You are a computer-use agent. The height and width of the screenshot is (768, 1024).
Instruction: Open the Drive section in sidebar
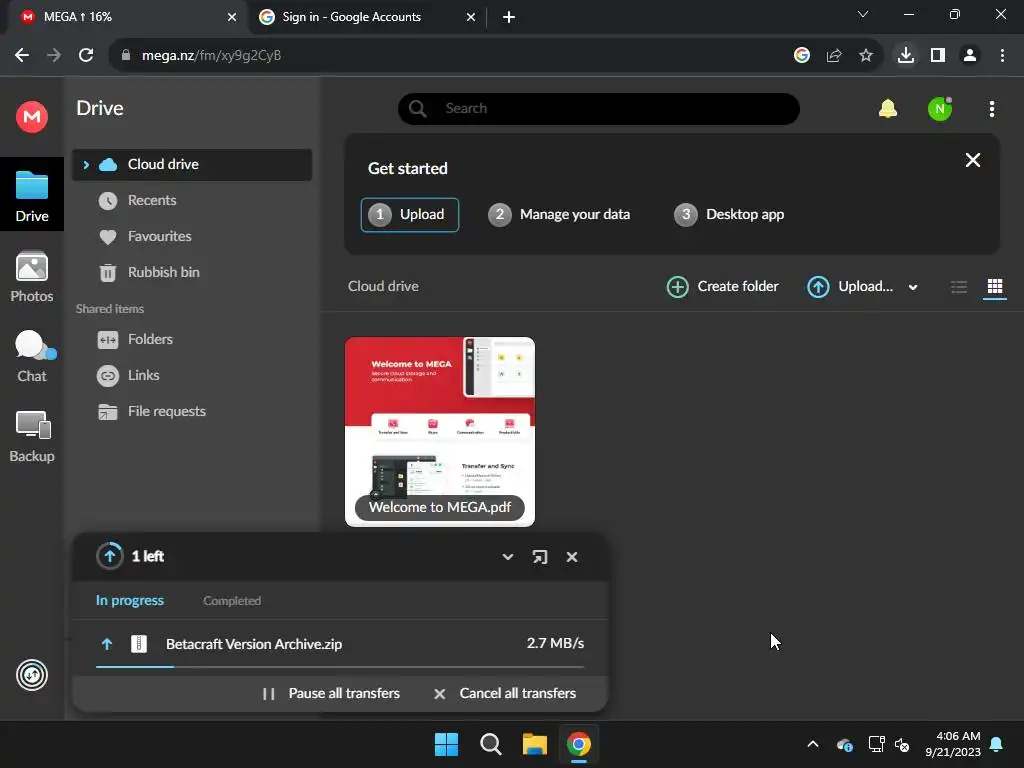(31, 195)
